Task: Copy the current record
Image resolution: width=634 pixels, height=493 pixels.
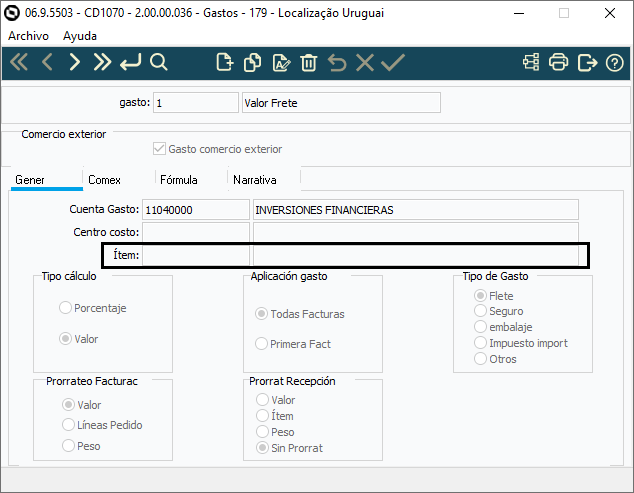Action: click(x=253, y=63)
